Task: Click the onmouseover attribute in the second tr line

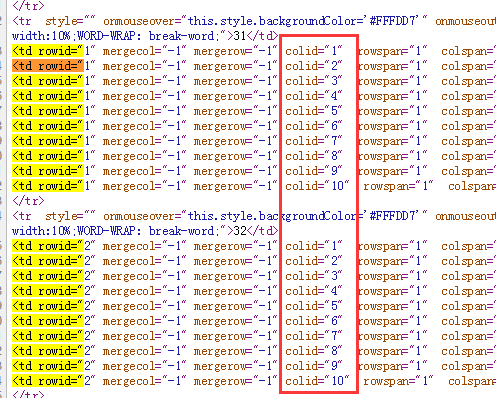Action: [x=142, y=216]
